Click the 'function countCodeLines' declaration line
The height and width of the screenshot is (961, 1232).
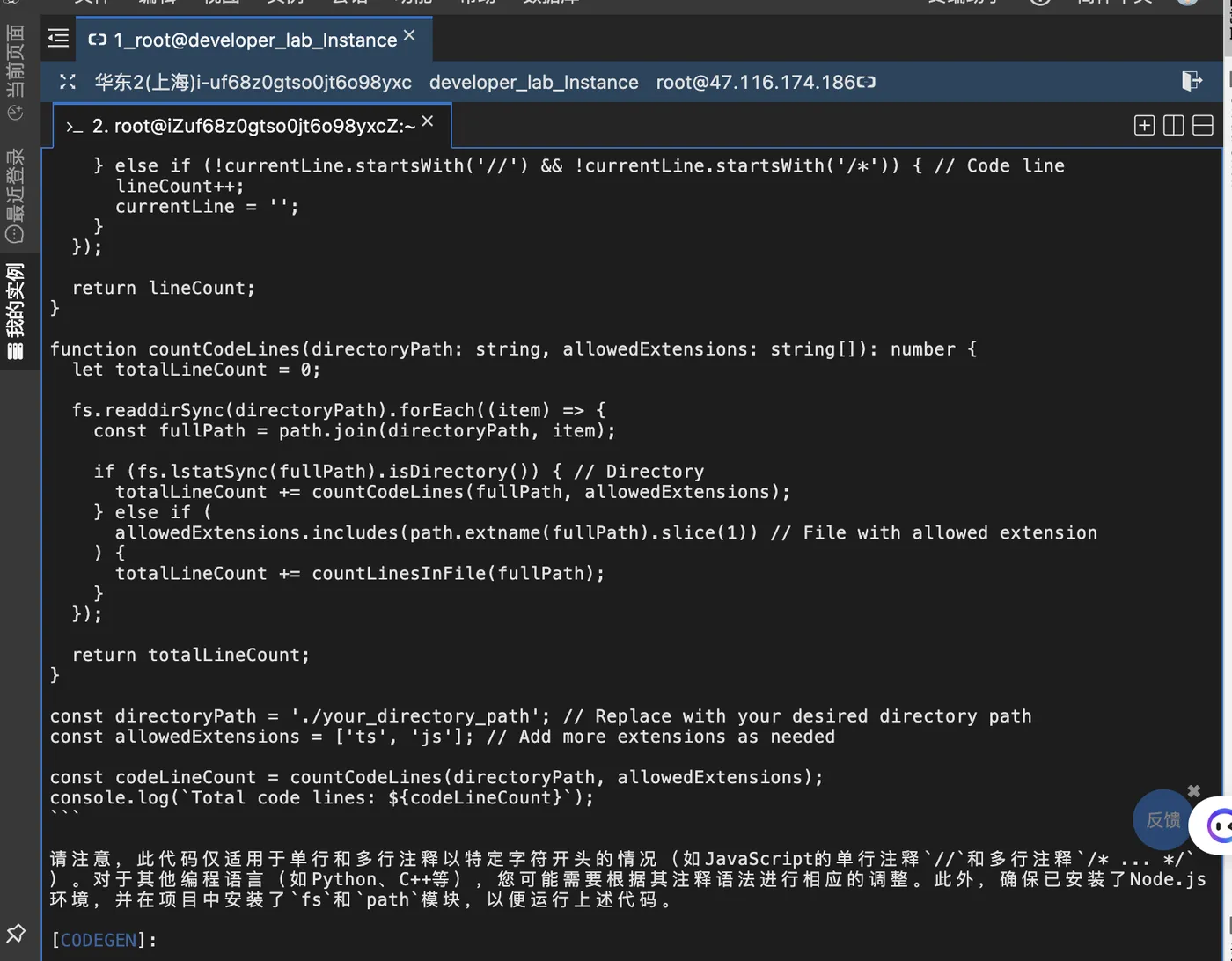pos(513,349)
